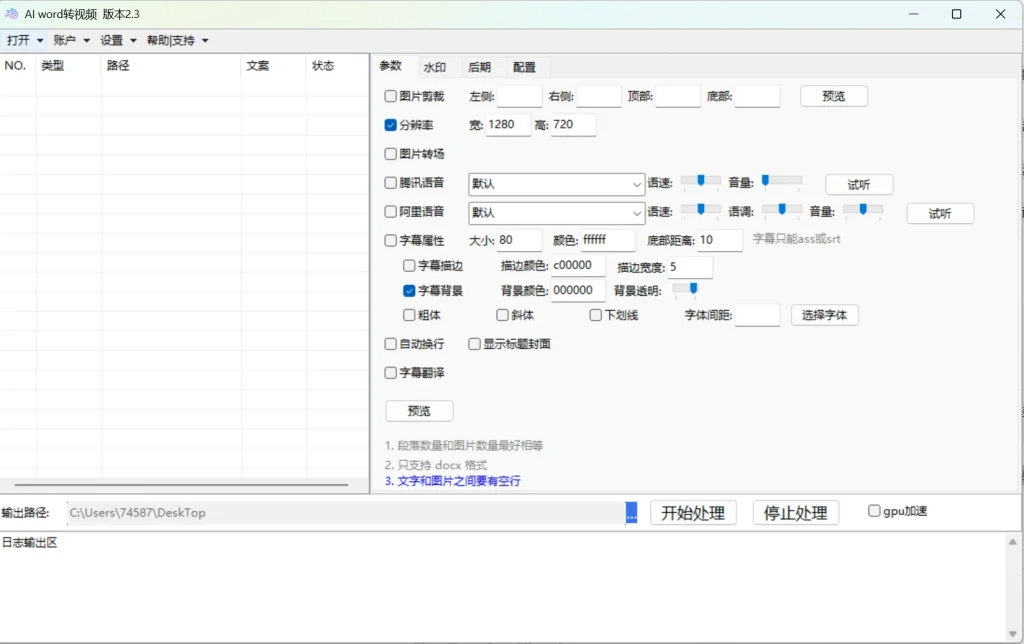Uncheck the 分辨率 checkbox
Image resolution: width=1024 pixels, height=644 pixels.
coord(391,125)
